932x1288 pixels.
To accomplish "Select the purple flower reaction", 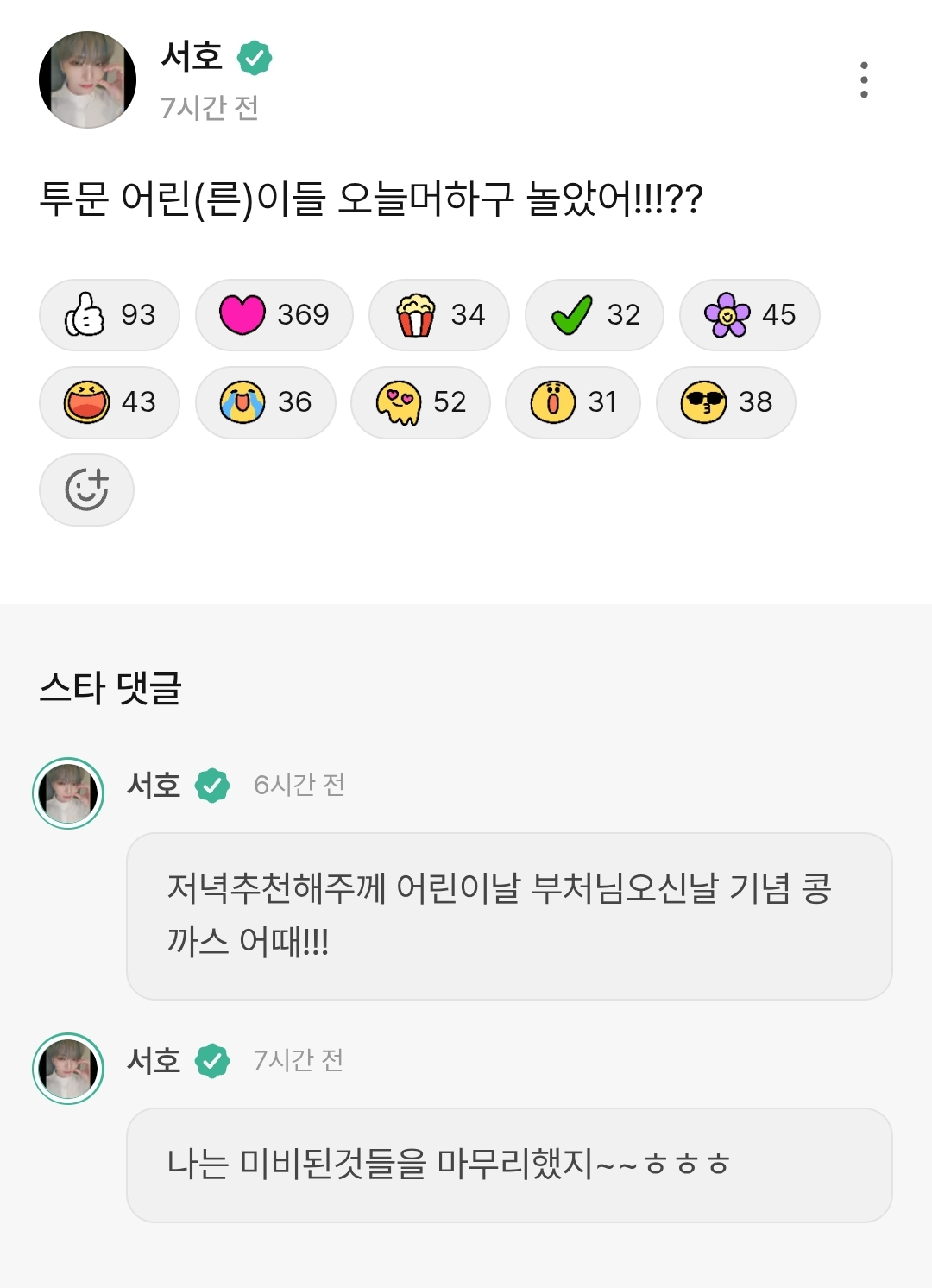I will pyautogui.click(x=749, y=315).
